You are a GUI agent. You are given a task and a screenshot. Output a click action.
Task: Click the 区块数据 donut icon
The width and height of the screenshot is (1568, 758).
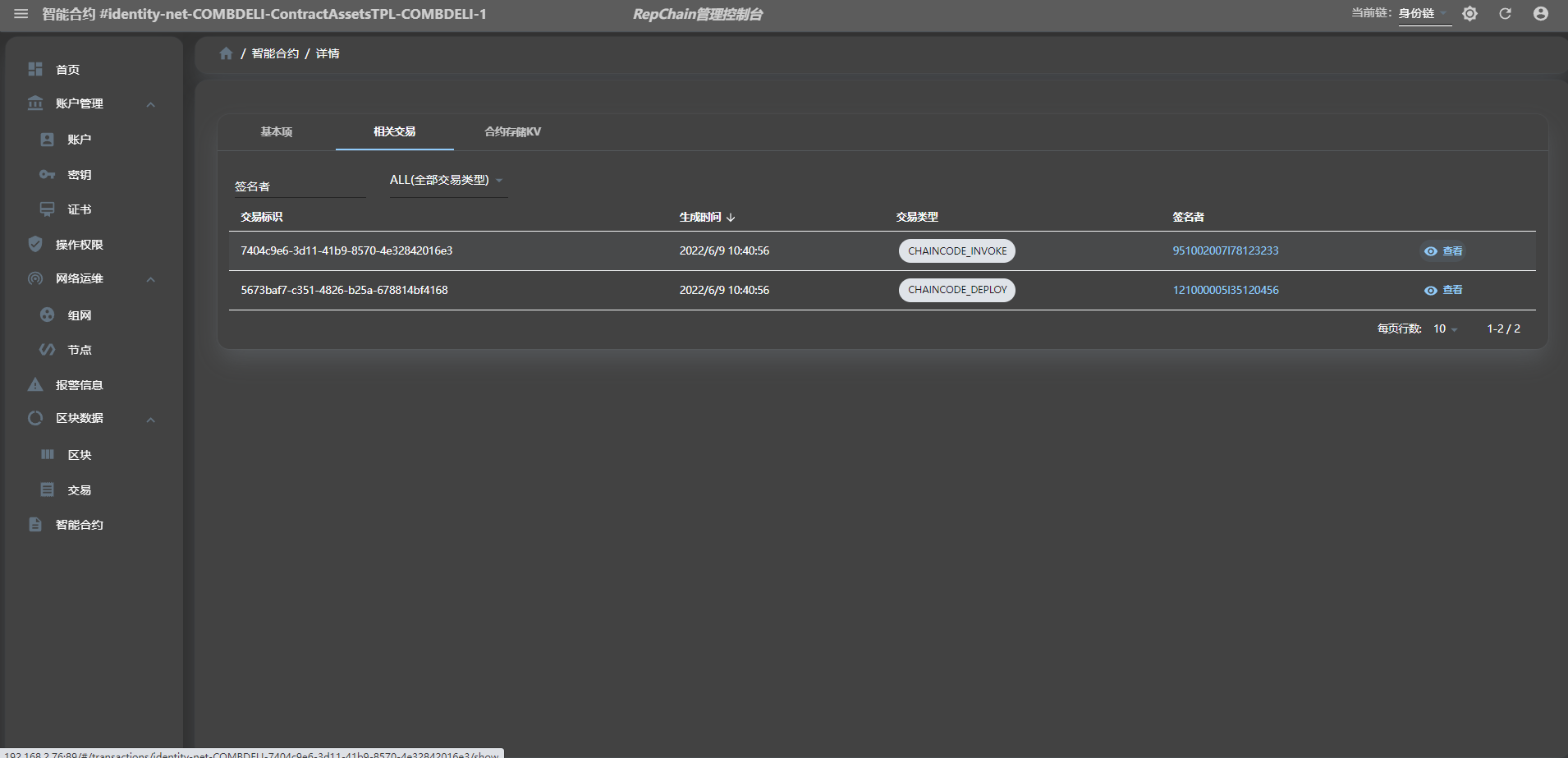click(35, 418)
